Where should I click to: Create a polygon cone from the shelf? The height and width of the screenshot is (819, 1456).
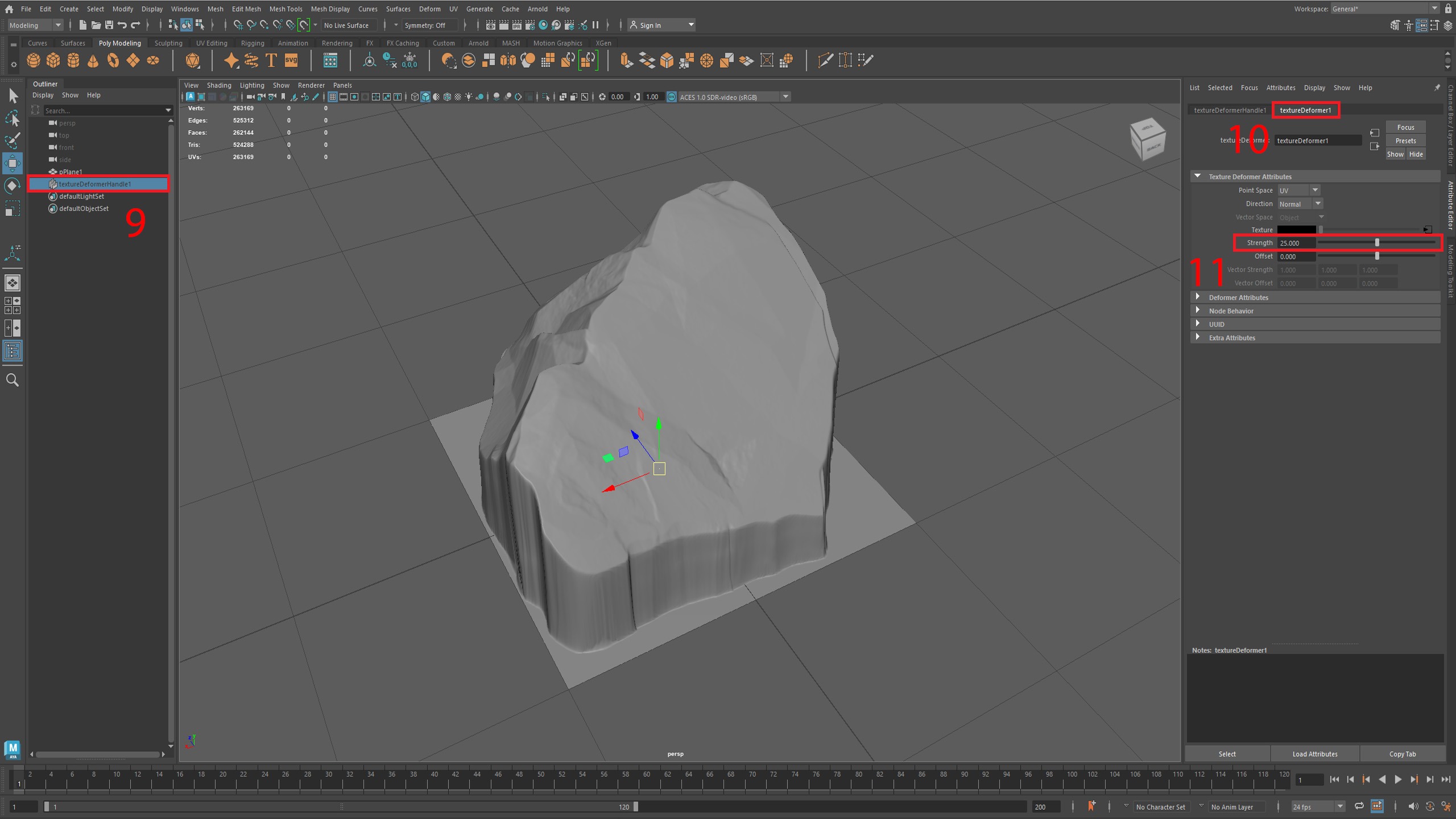pos(93,60)
